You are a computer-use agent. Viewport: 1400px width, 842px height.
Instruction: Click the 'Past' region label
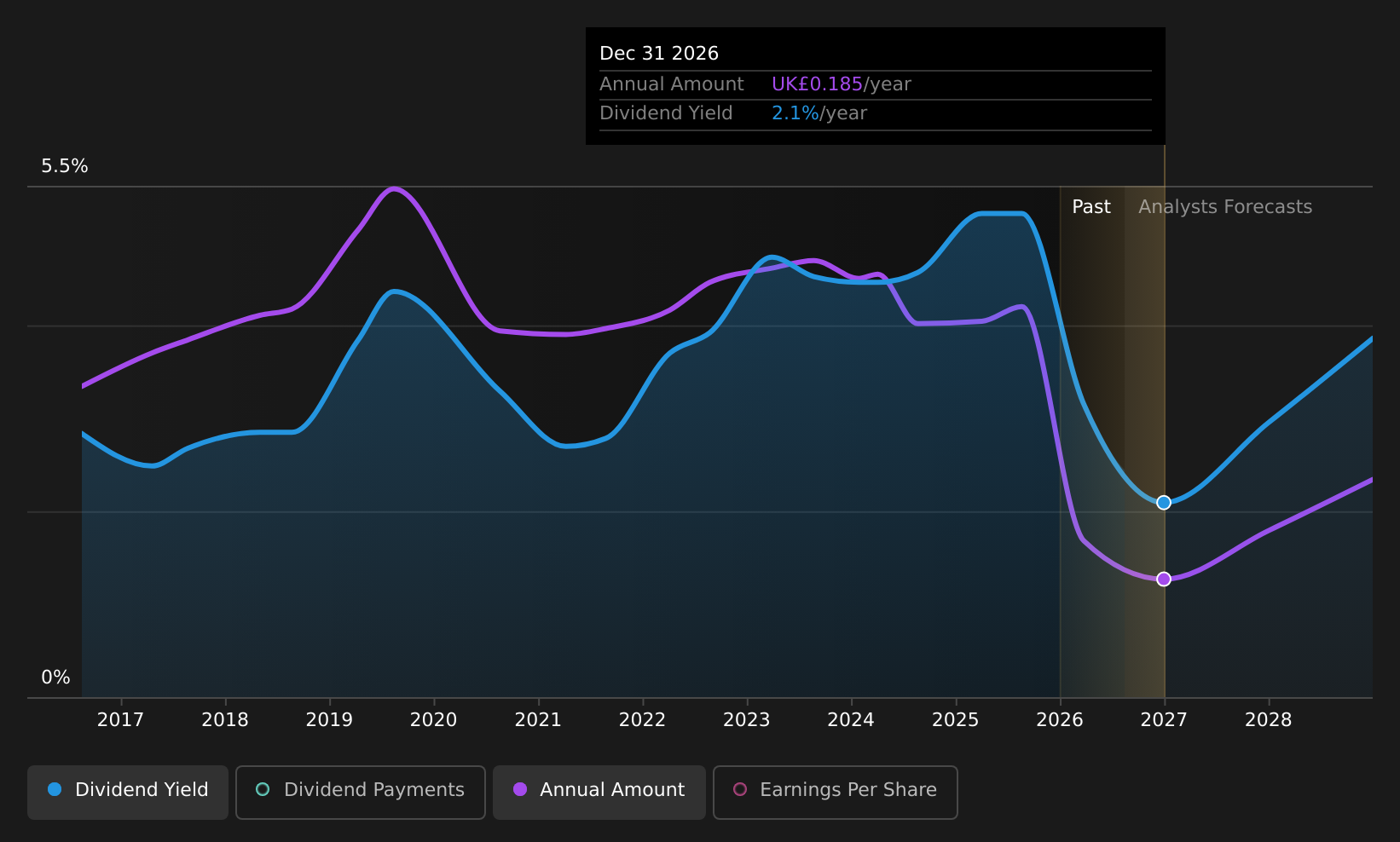[1091, 207]
